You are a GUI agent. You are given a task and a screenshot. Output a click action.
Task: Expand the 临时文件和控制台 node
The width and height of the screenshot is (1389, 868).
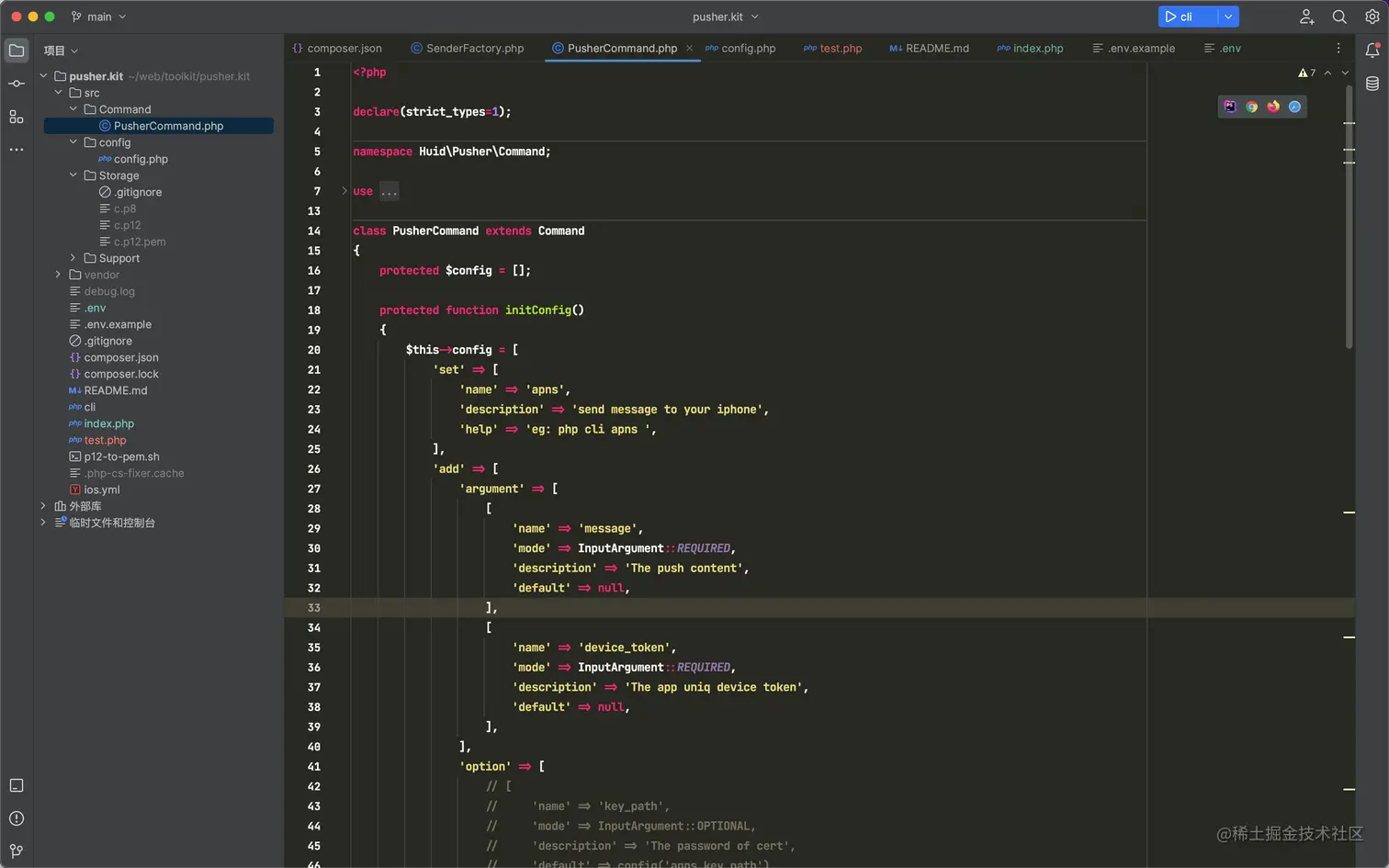click(x=43, y=523)
